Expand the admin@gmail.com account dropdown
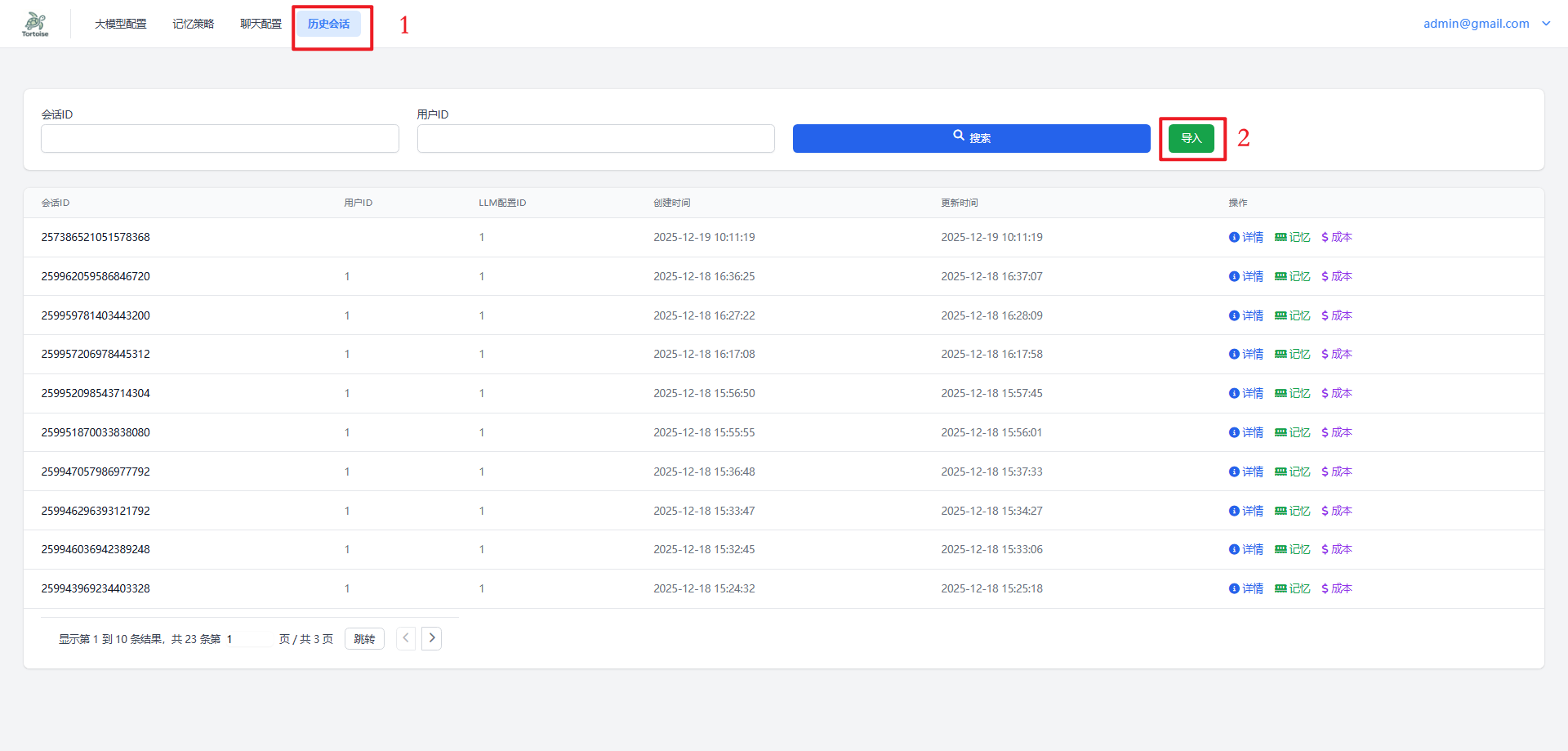Screen dimensions: 1568x751 [1487, 24]
